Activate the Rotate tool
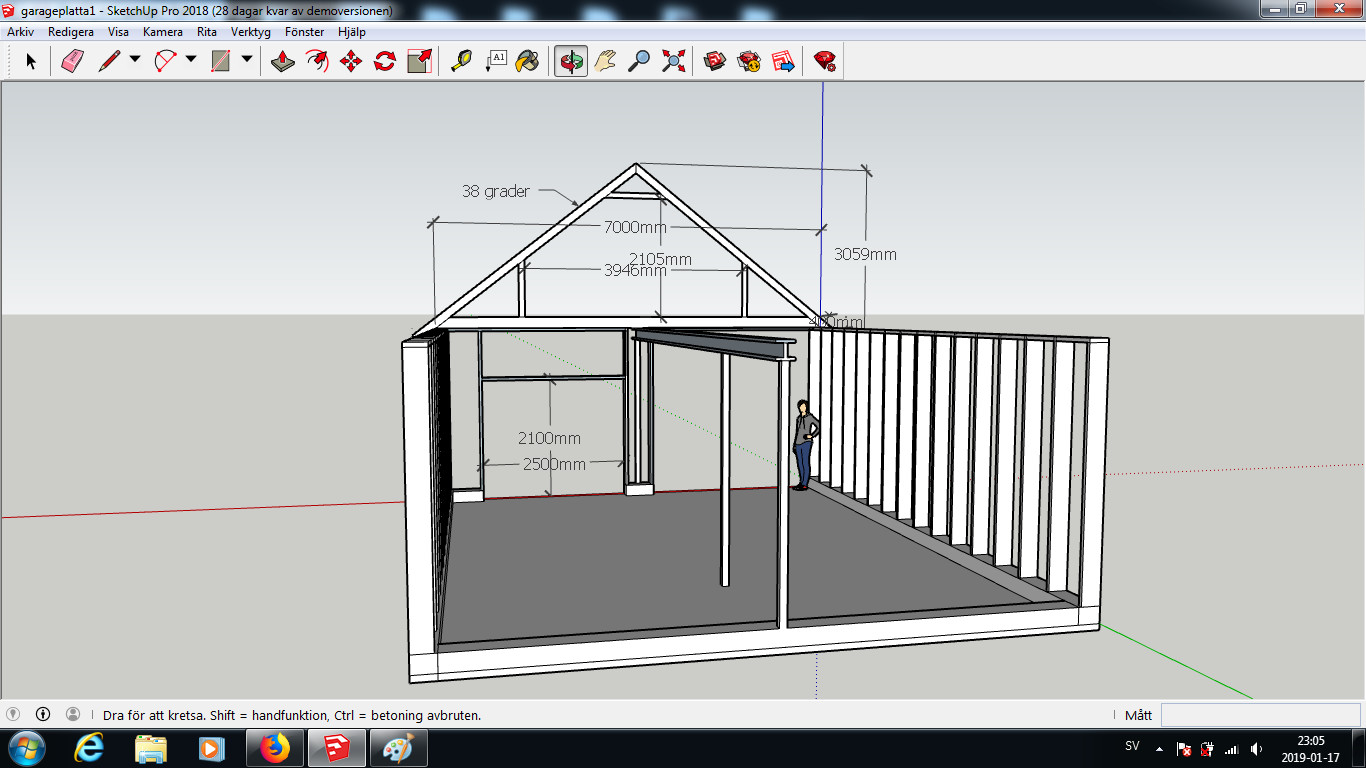 [385, 62]
